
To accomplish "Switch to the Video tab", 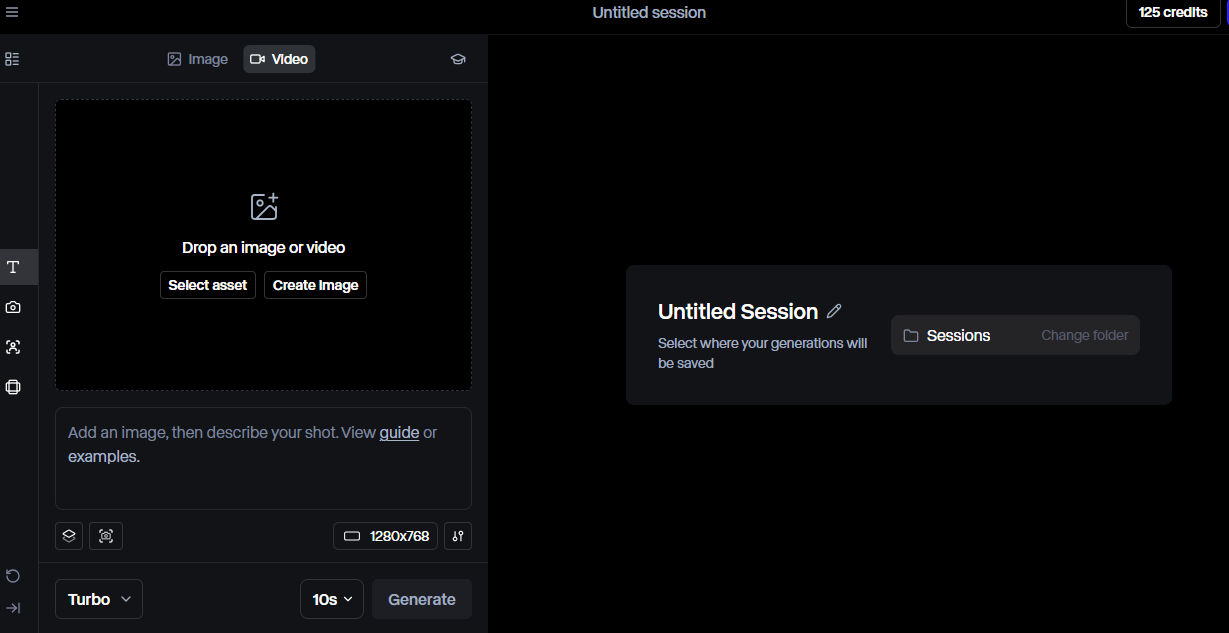I will 279,59.
